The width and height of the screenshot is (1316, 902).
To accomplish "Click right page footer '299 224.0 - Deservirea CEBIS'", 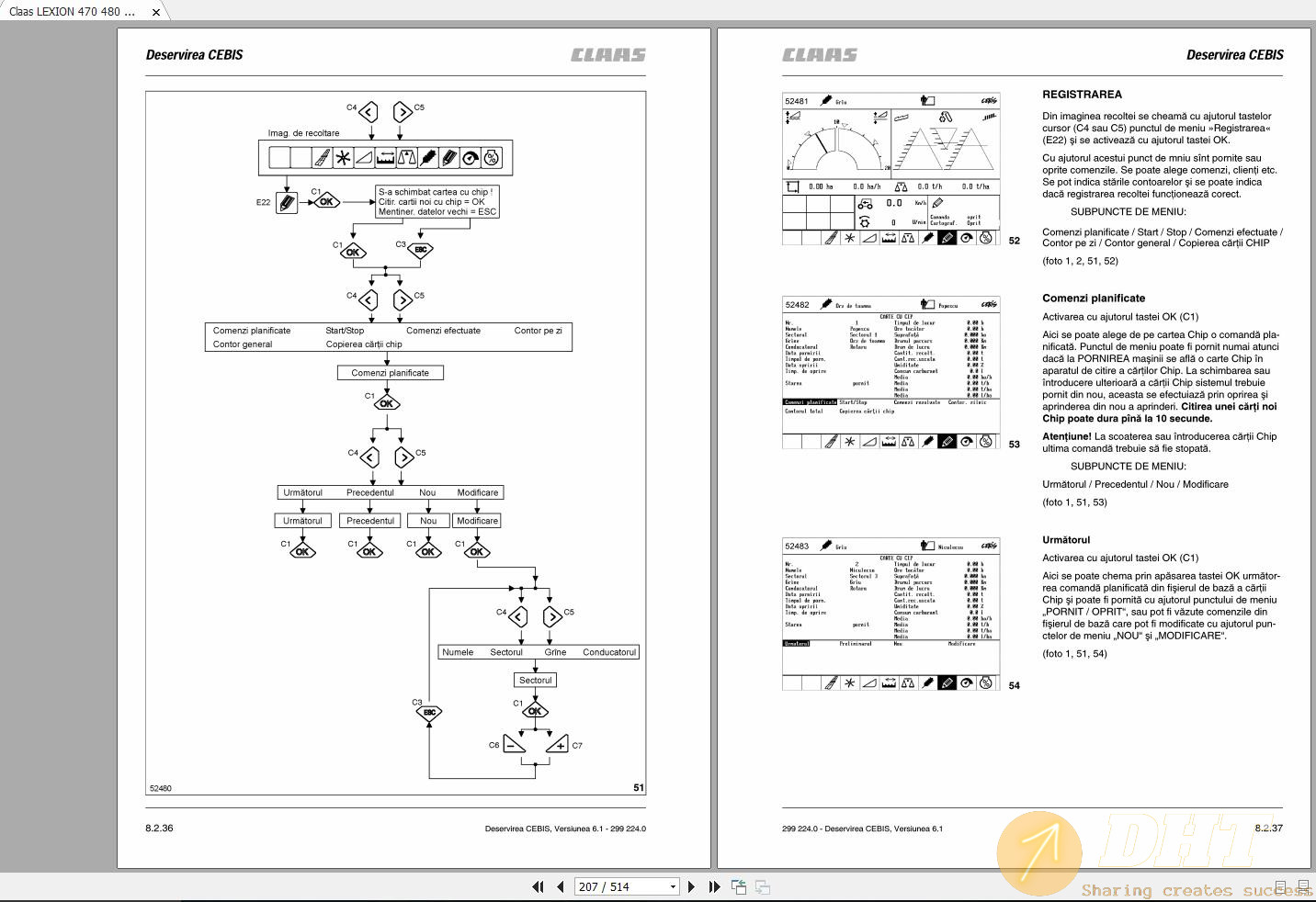I will click(862, 829).
